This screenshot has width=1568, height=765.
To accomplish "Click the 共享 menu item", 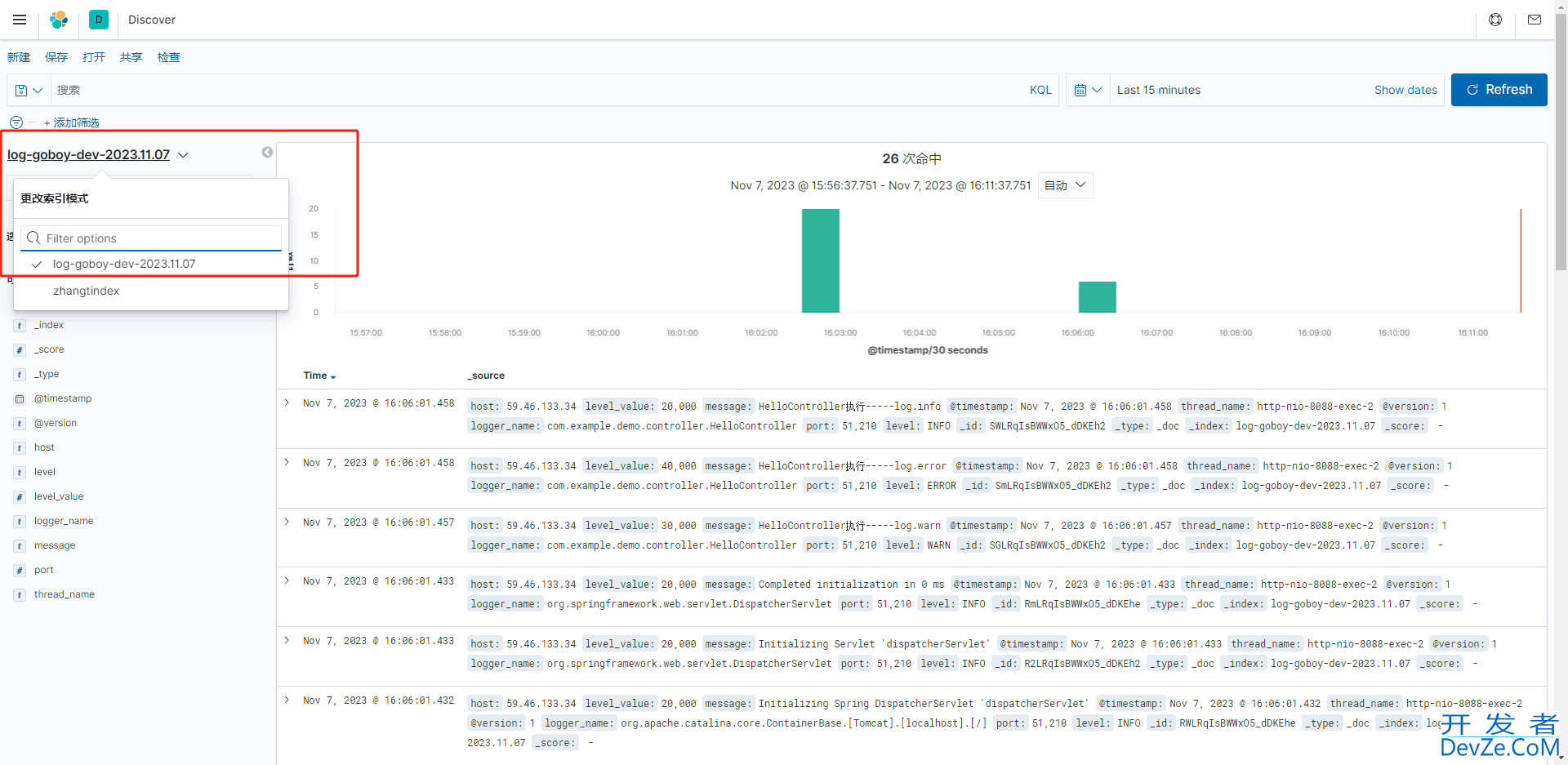I will pos(131,57).
